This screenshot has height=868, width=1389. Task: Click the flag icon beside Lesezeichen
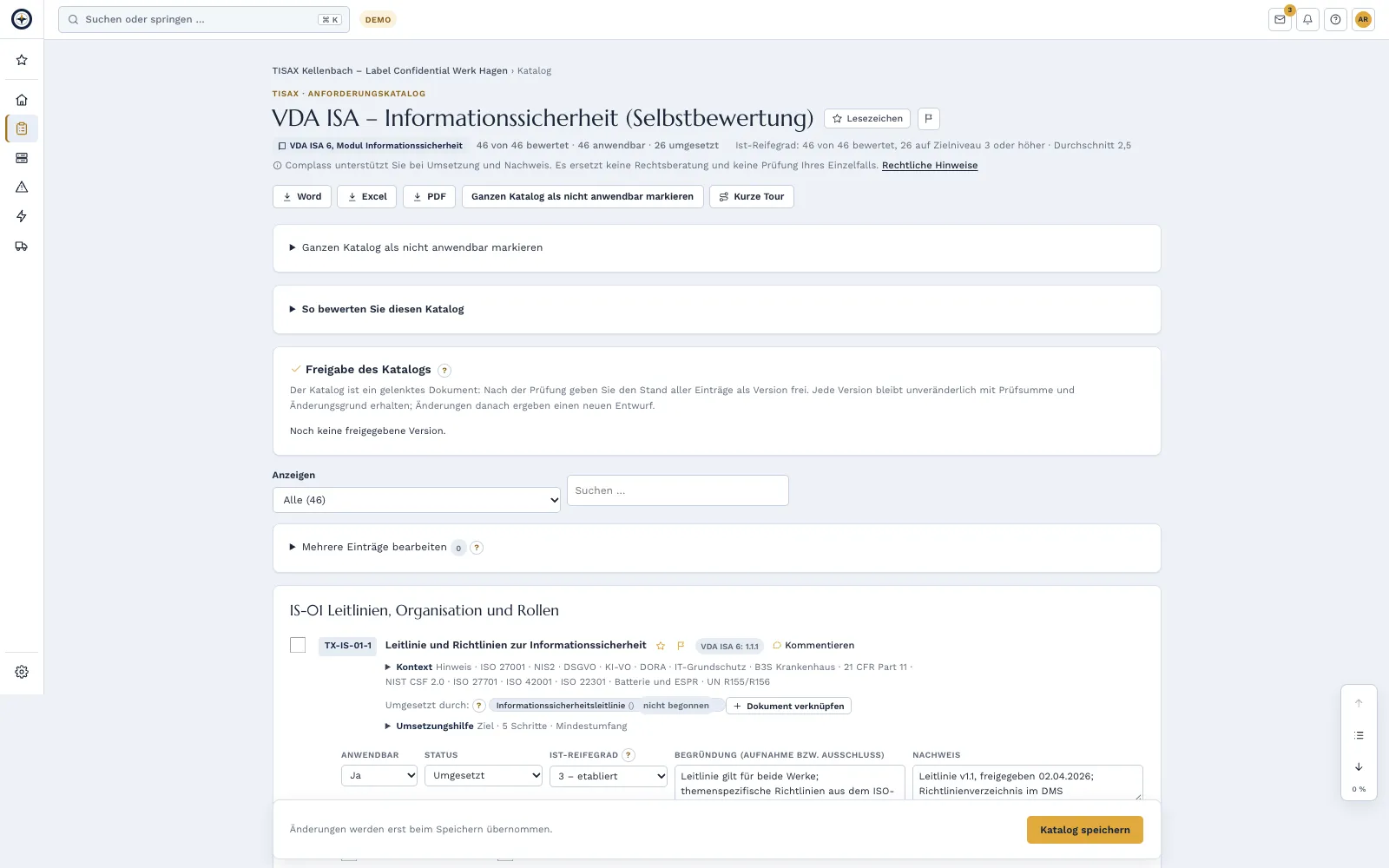click(x=929, y=119)
